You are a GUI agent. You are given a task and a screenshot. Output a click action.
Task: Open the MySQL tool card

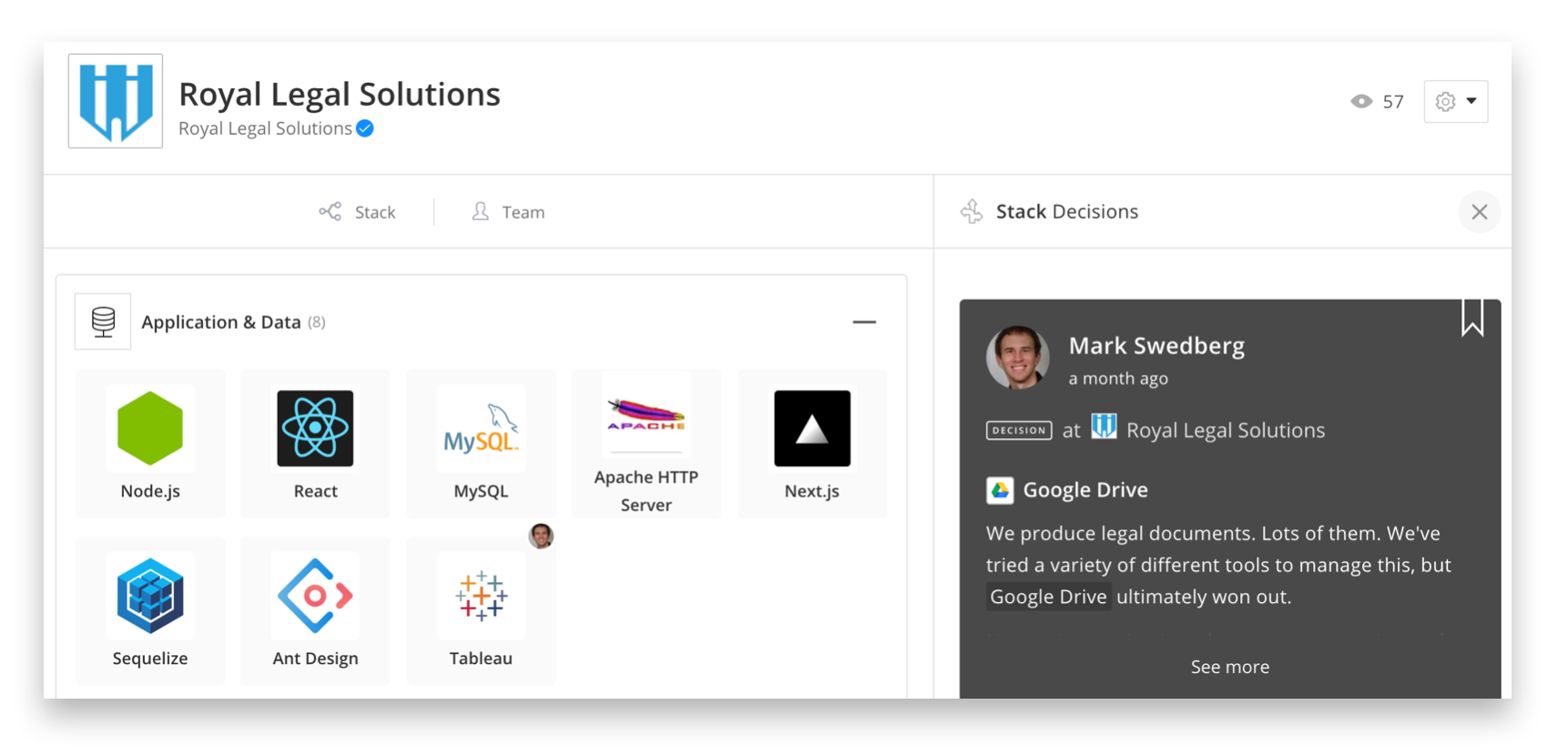click(x=481, y=444)
